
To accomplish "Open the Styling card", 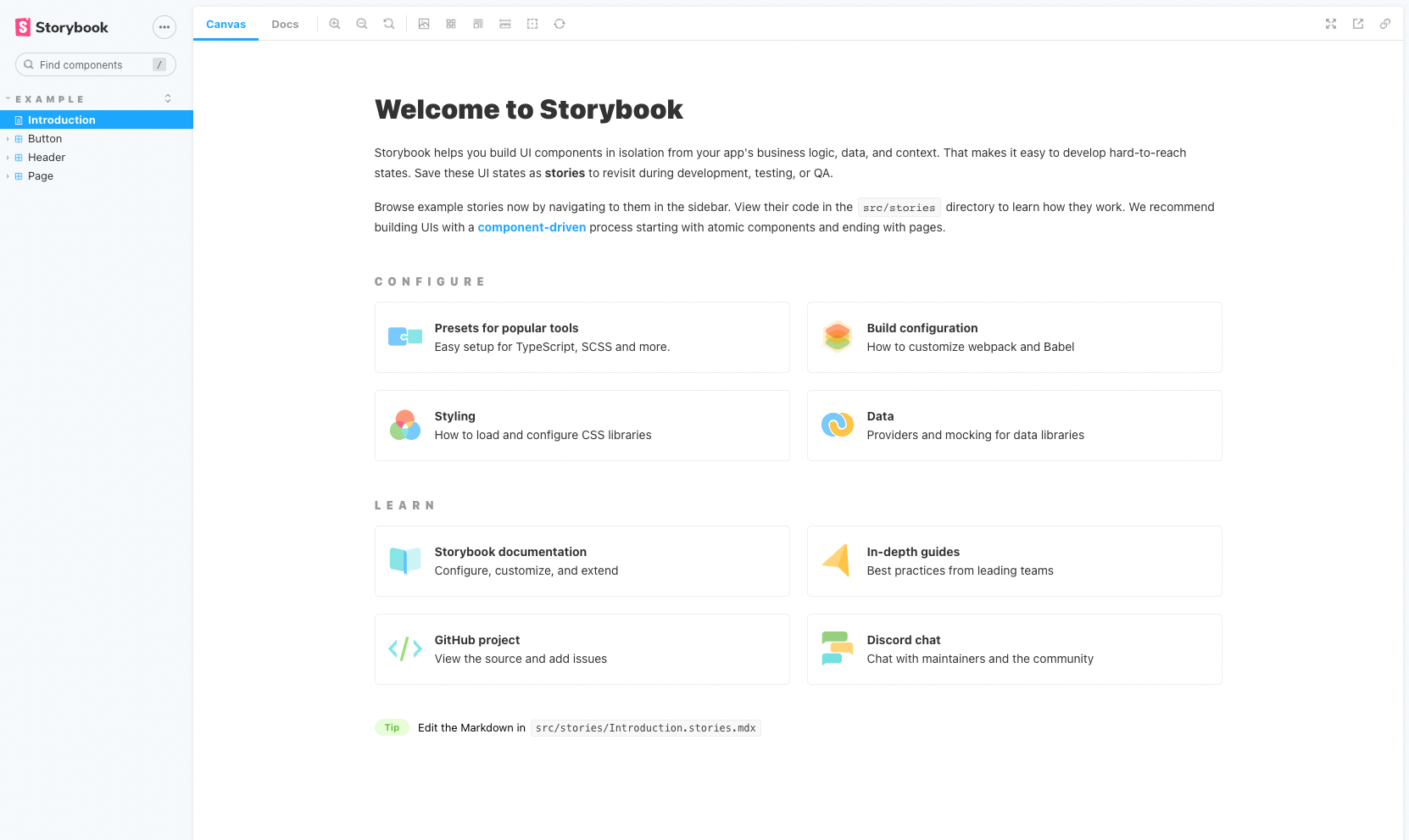I will point(582,426).
